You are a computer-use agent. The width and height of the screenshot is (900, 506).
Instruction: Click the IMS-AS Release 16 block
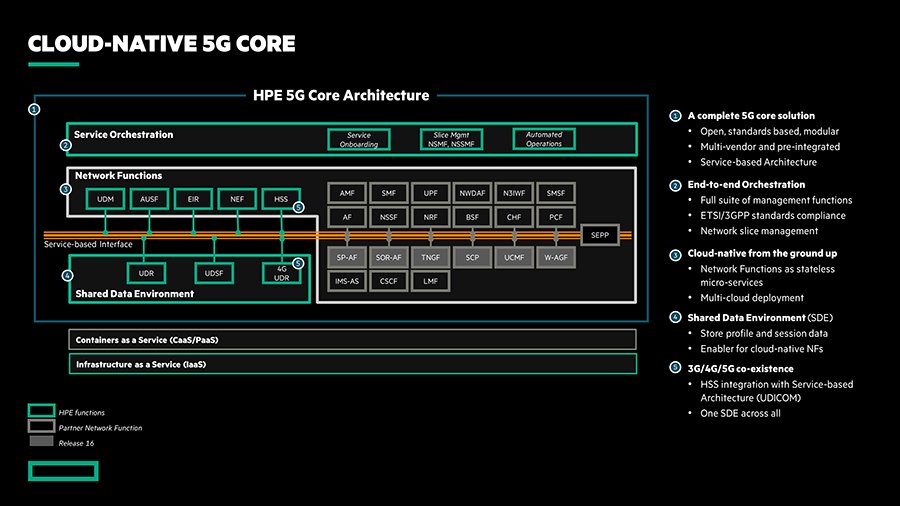(x=347, y=282)
